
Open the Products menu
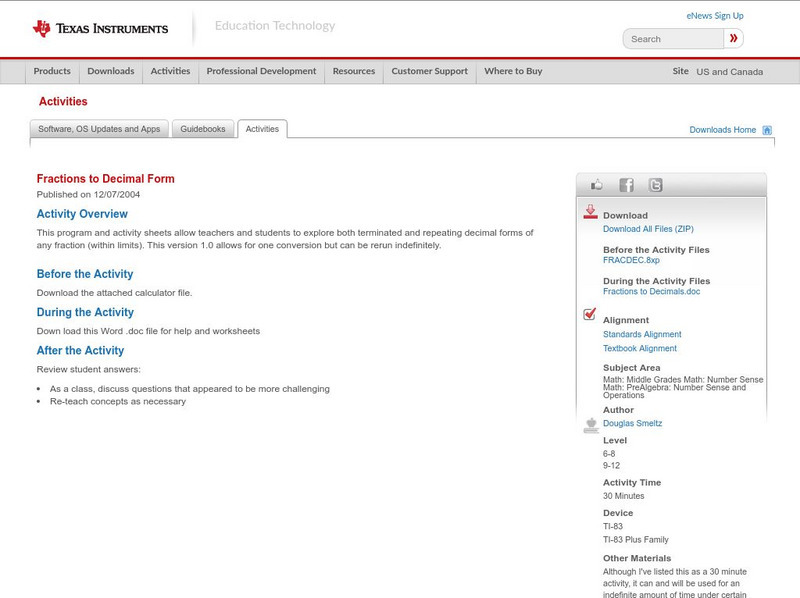click(52, 71)
